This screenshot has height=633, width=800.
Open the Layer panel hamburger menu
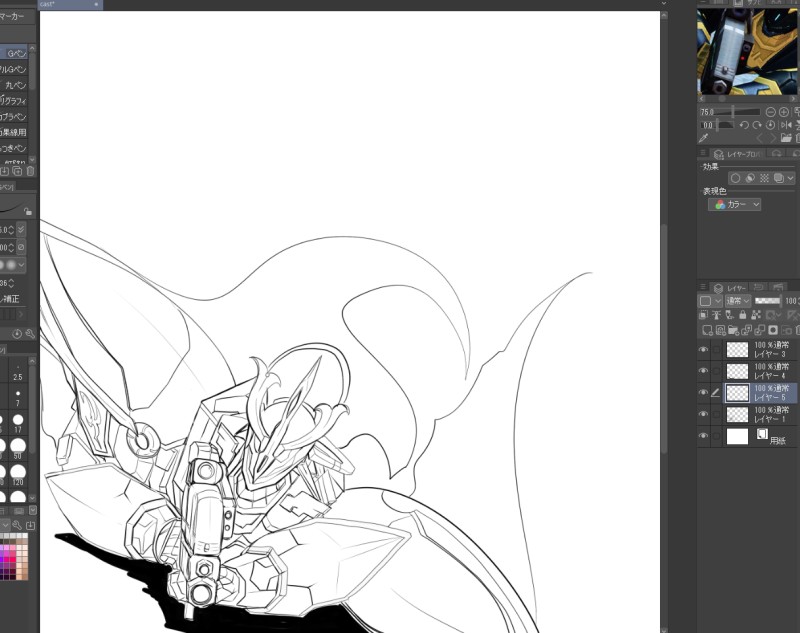pos(703,288)
